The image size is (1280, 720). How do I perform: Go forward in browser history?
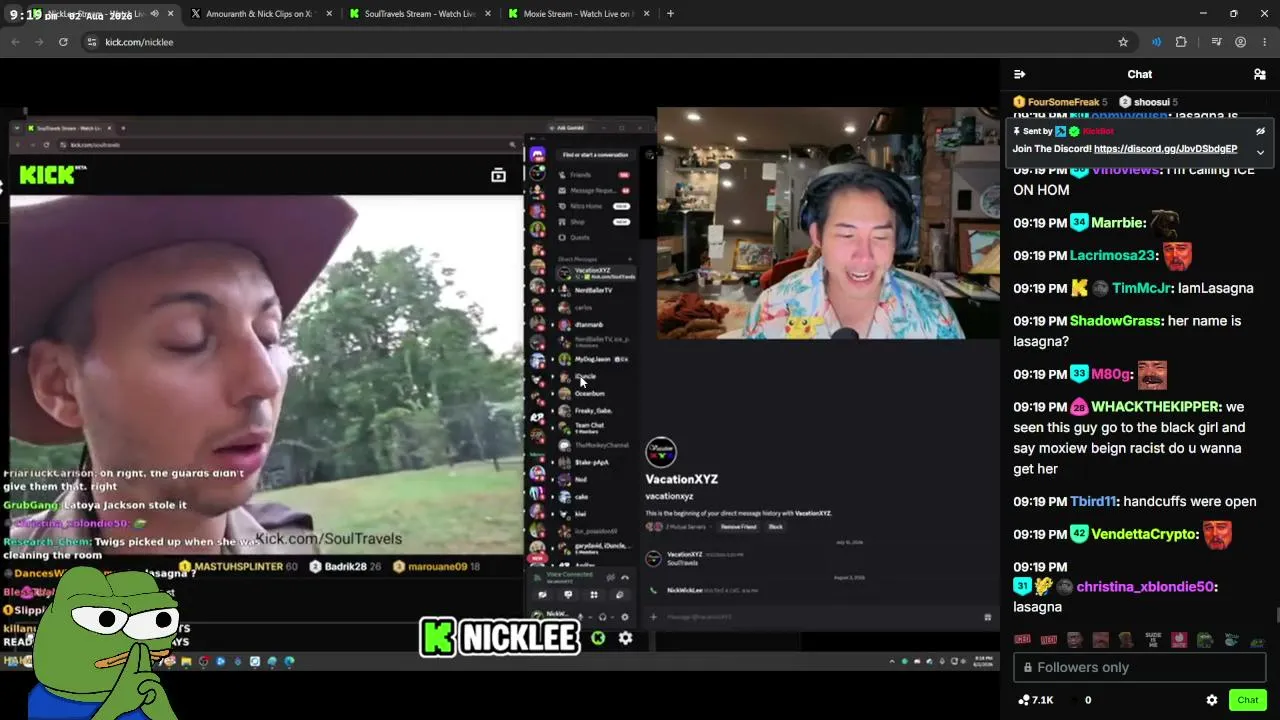point(39,42)
